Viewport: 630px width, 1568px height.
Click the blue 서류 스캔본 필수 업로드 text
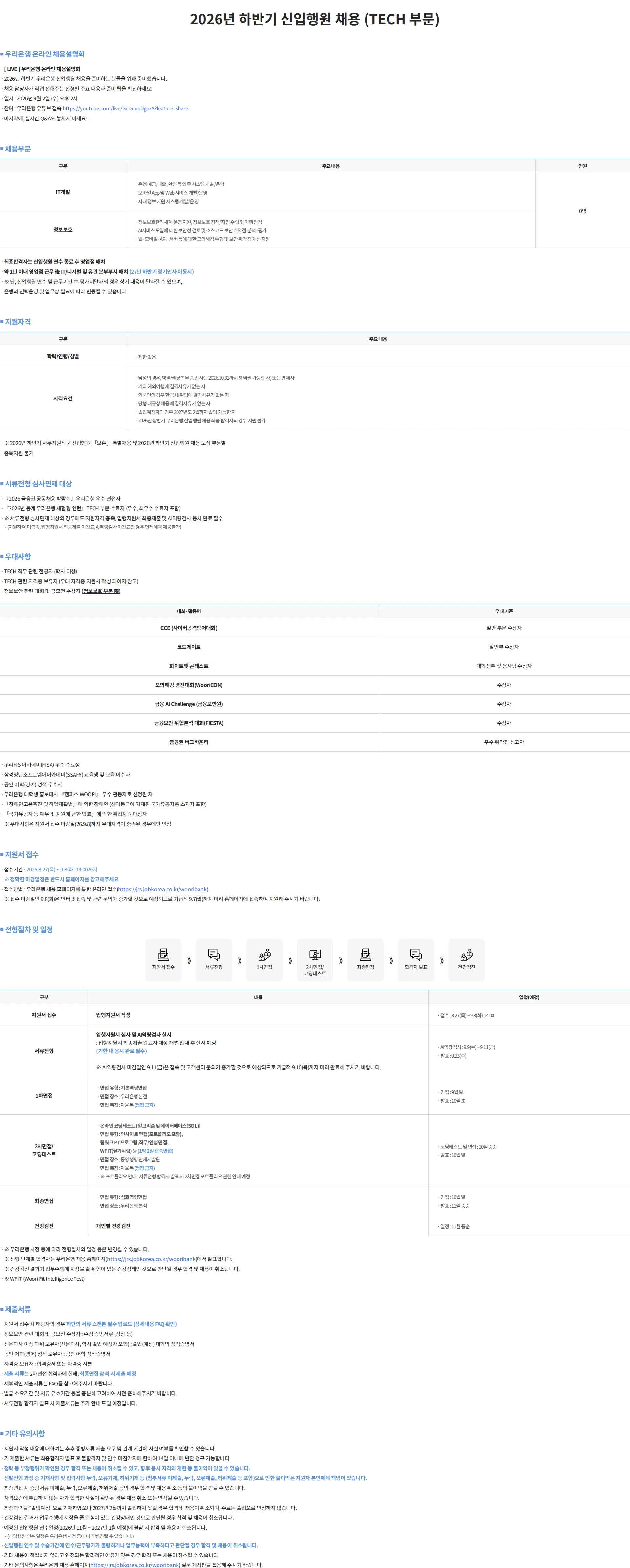[x=122, y=1324]
